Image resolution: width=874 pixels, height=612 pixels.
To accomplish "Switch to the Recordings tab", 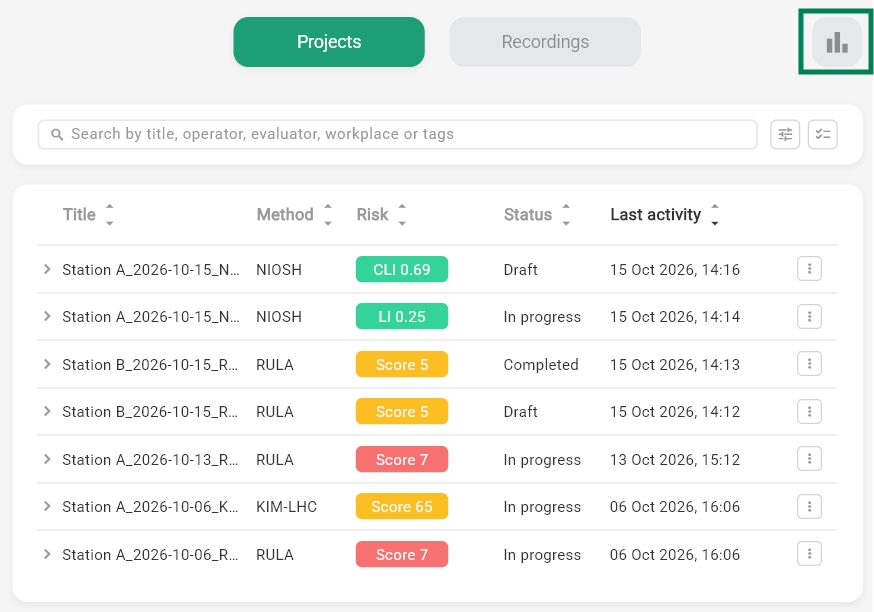I will (545, 42).
